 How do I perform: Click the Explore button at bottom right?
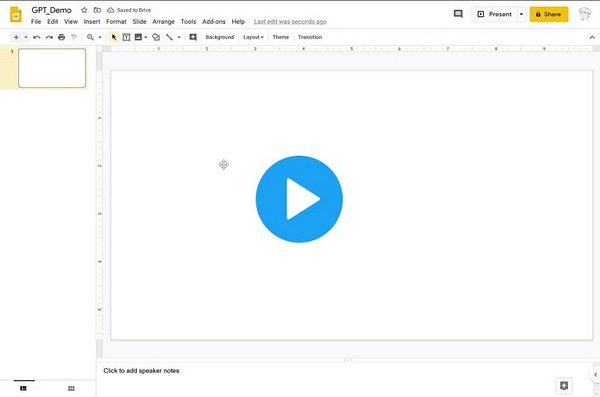(x=564, y=386)
